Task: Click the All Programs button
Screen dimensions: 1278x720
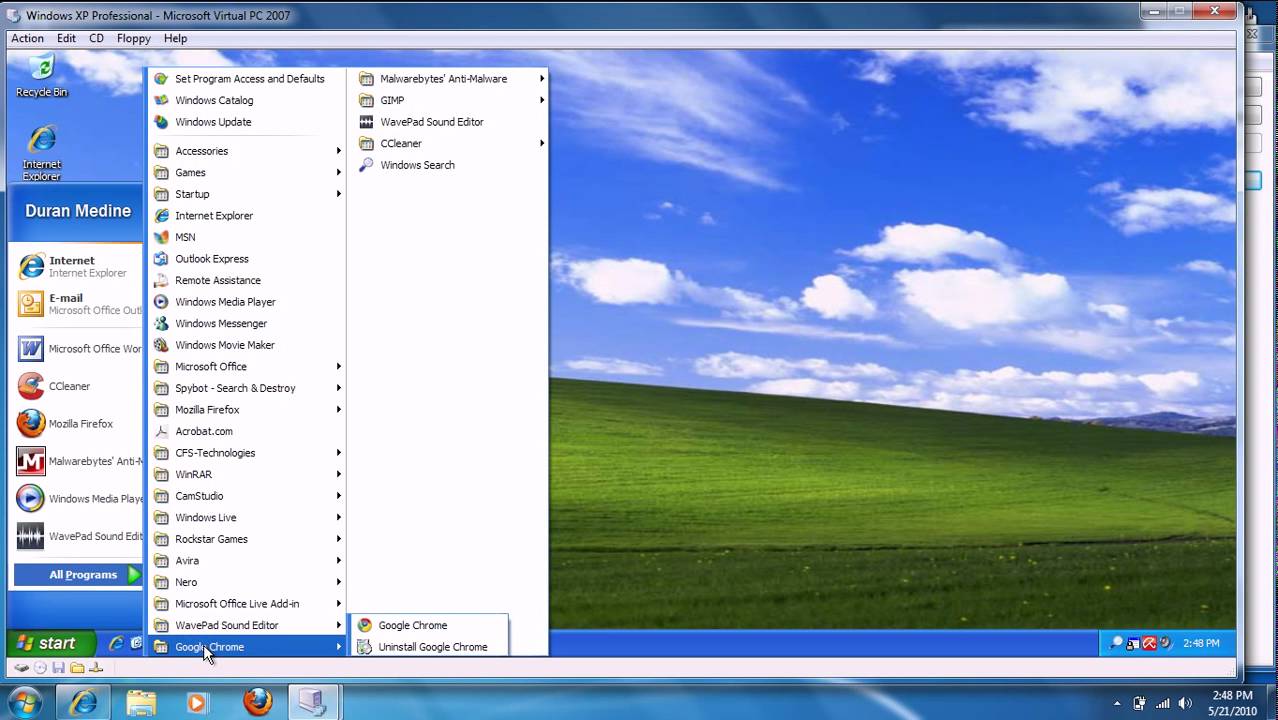Action: (82, 575)
